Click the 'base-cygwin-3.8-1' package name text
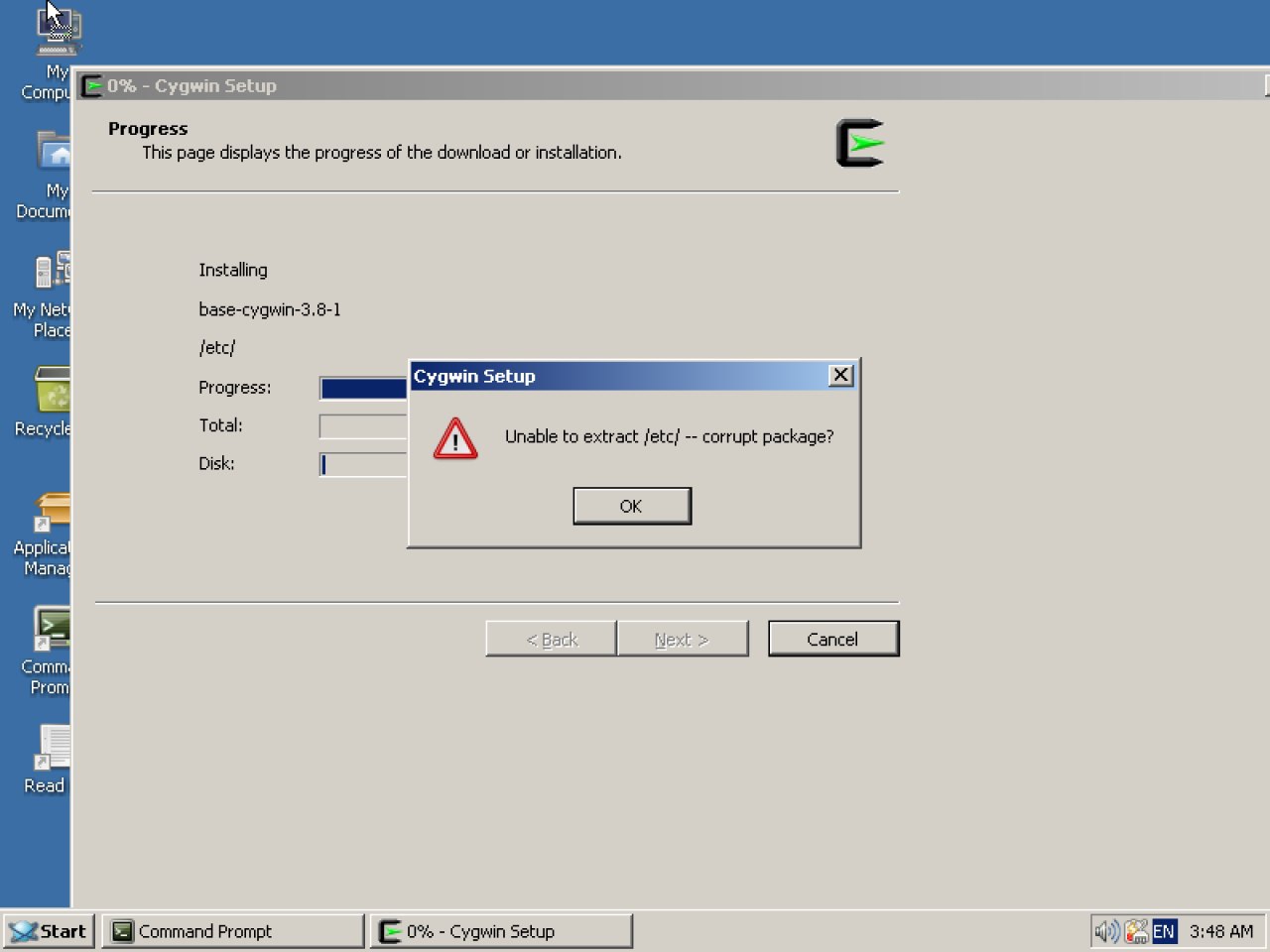 (x=270, y=309)
